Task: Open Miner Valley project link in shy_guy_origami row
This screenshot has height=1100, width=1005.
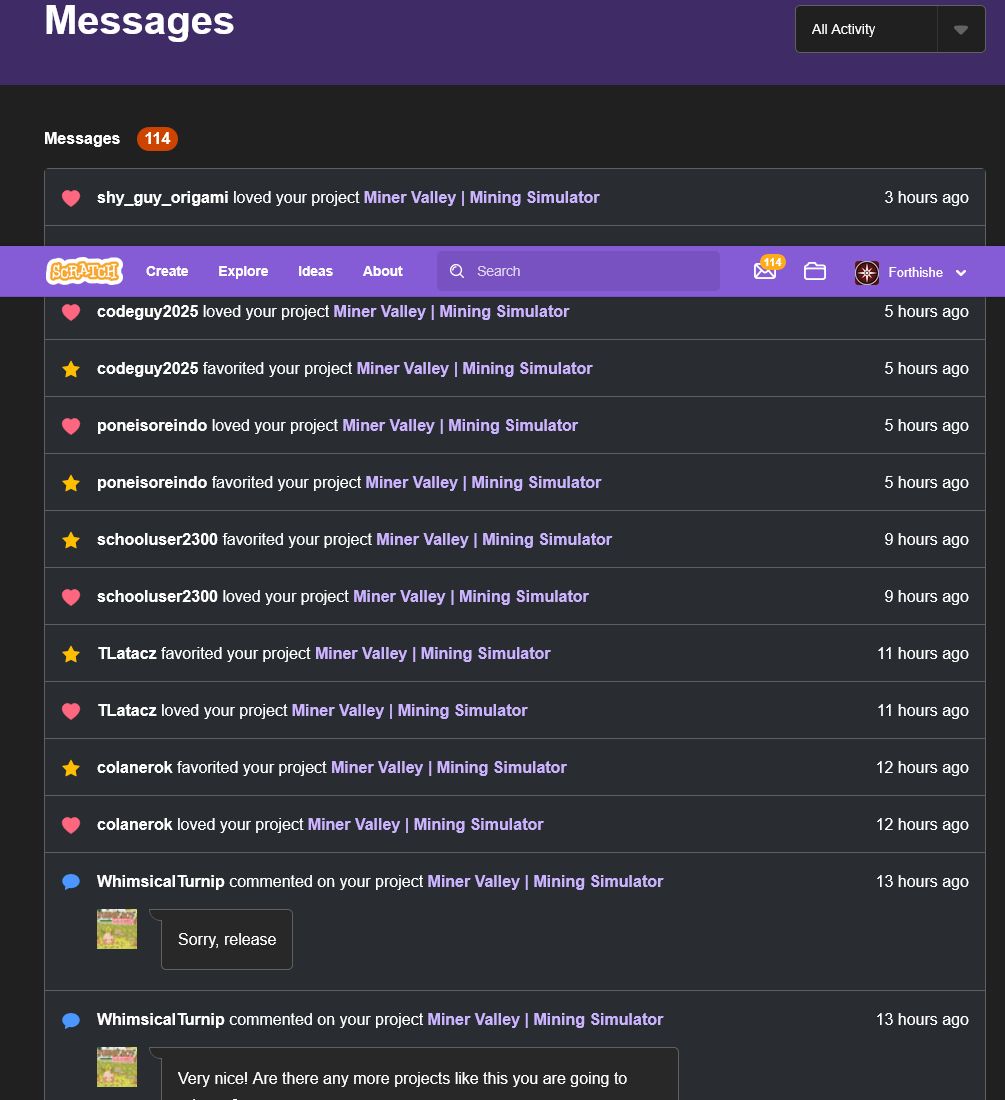Action: pyautogui.click(x=481, y=198)
